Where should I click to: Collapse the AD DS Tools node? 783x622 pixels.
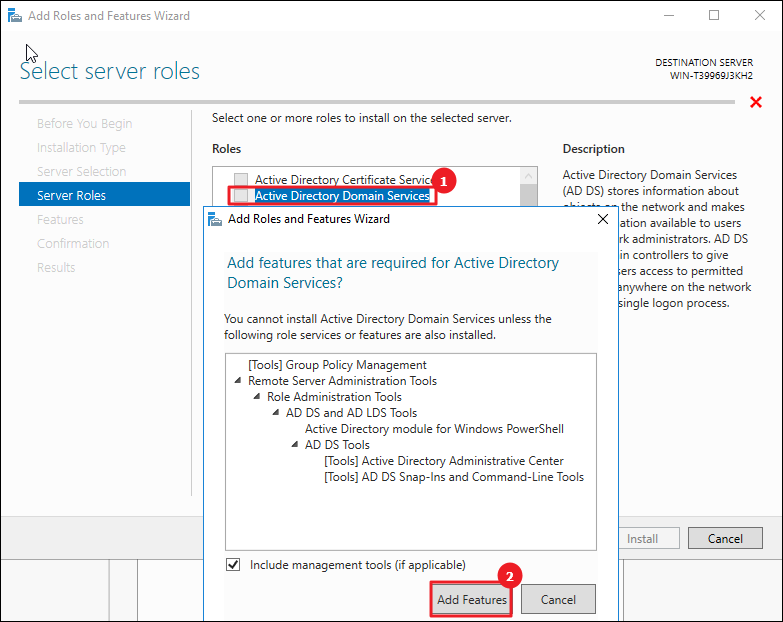click(x=295, y=444)
